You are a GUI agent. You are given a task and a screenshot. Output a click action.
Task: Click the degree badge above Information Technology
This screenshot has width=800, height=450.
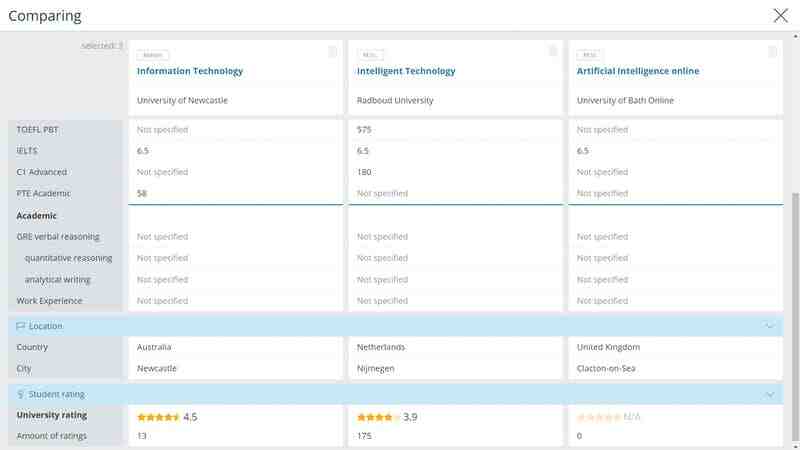[153, 55]
